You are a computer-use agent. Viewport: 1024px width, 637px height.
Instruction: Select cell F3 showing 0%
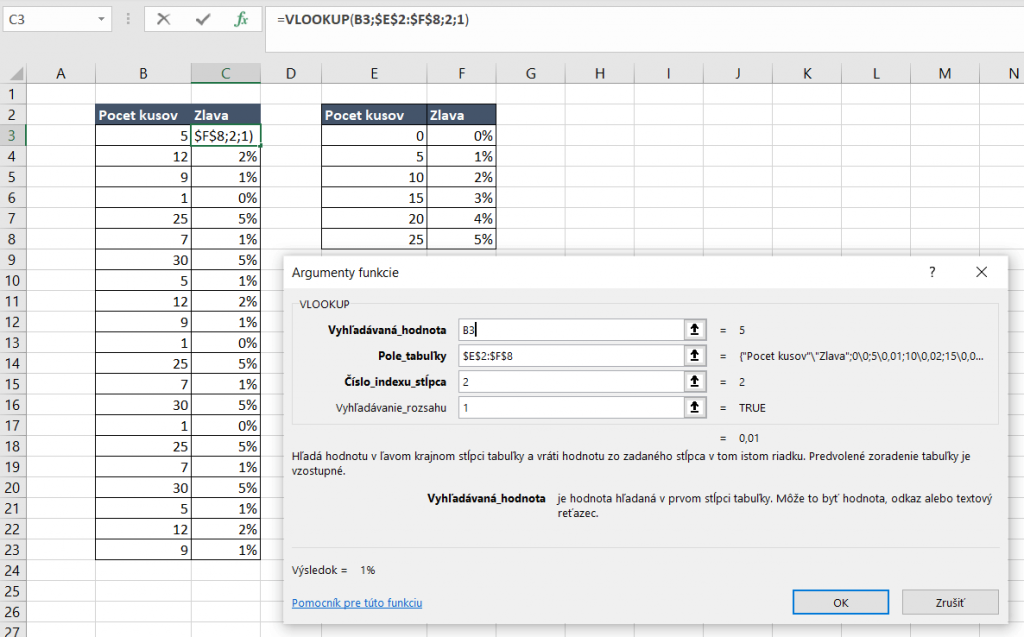pyautogui.click(x=462, y=135)
